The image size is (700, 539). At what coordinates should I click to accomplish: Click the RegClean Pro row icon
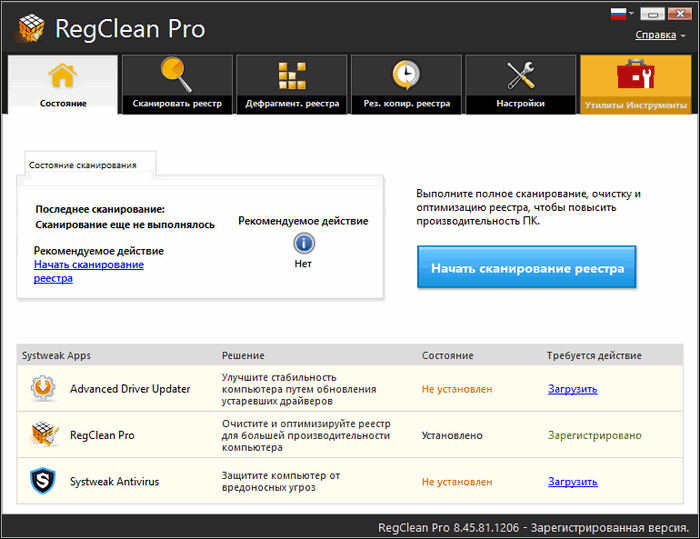coord(43,435)
